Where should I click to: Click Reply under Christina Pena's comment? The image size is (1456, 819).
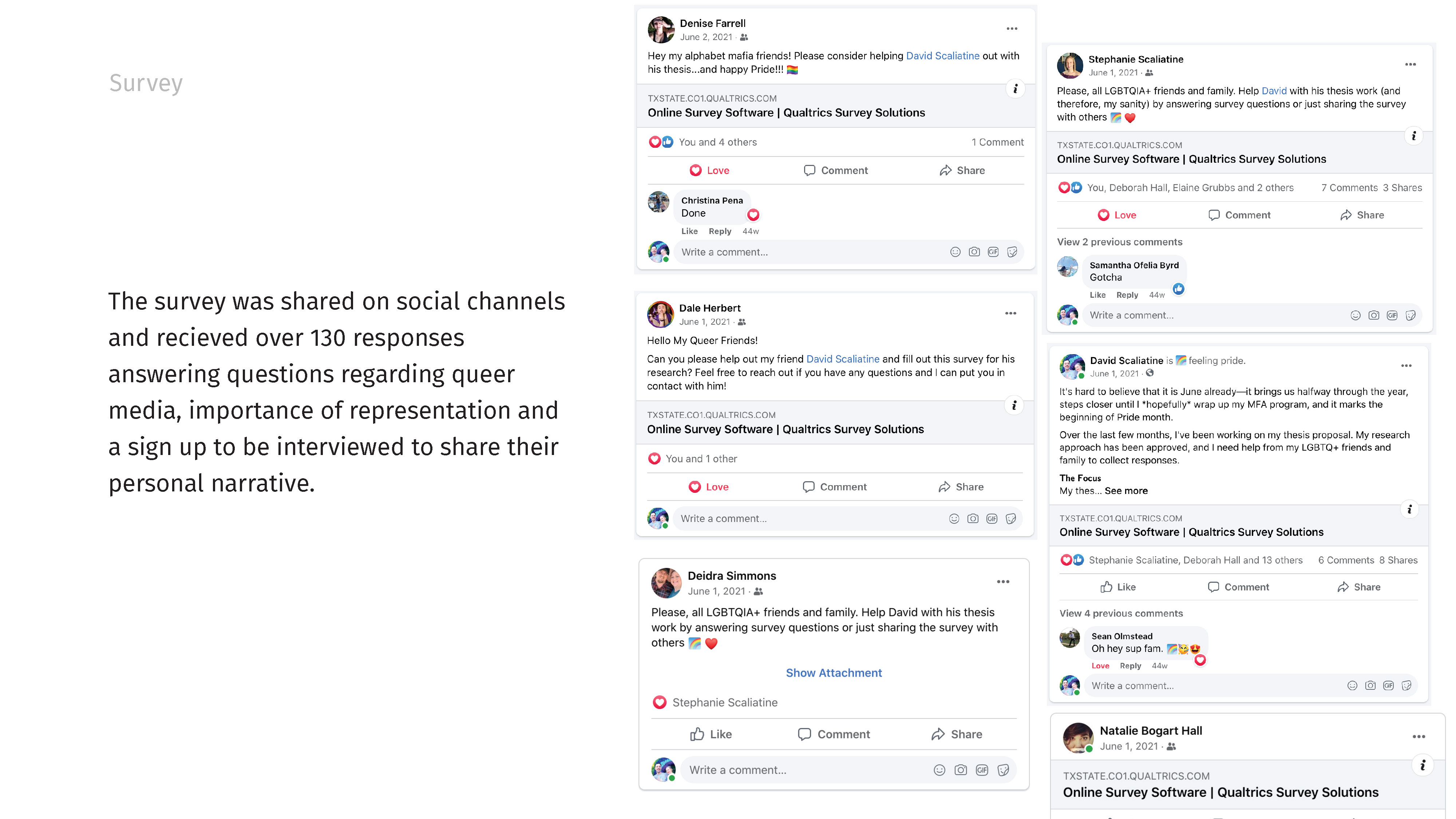tap(720, 231)
